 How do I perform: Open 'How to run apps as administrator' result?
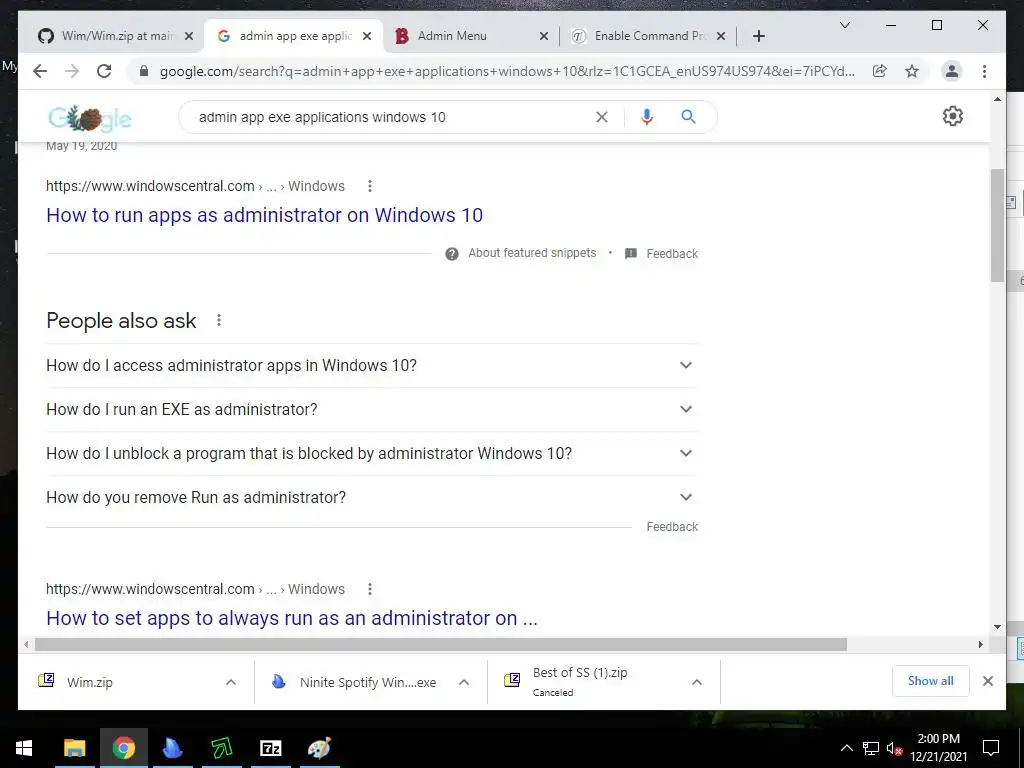click(x=264, y=215)
